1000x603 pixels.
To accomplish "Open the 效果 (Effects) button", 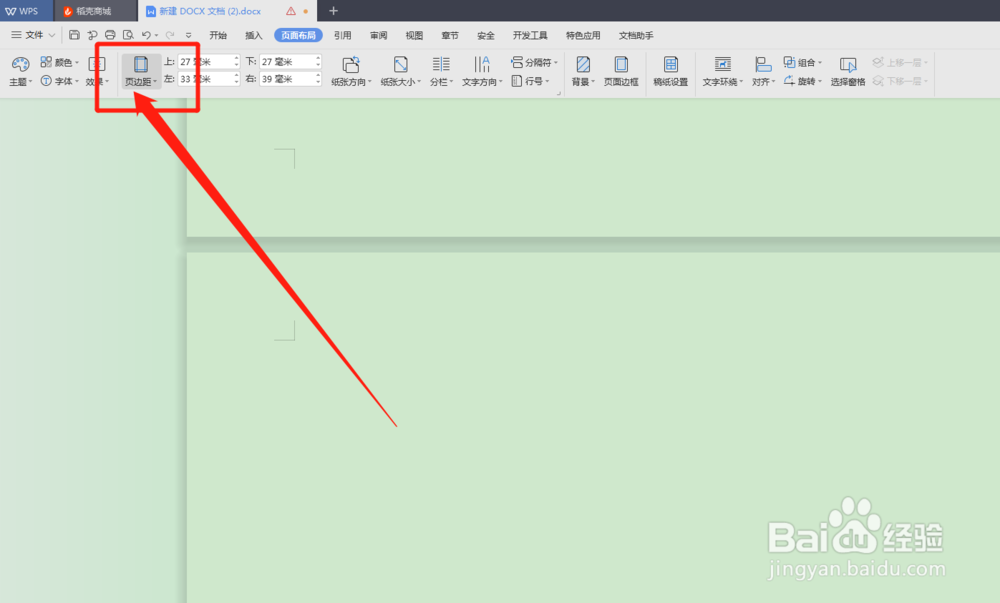I will click(x=97, y=71).
